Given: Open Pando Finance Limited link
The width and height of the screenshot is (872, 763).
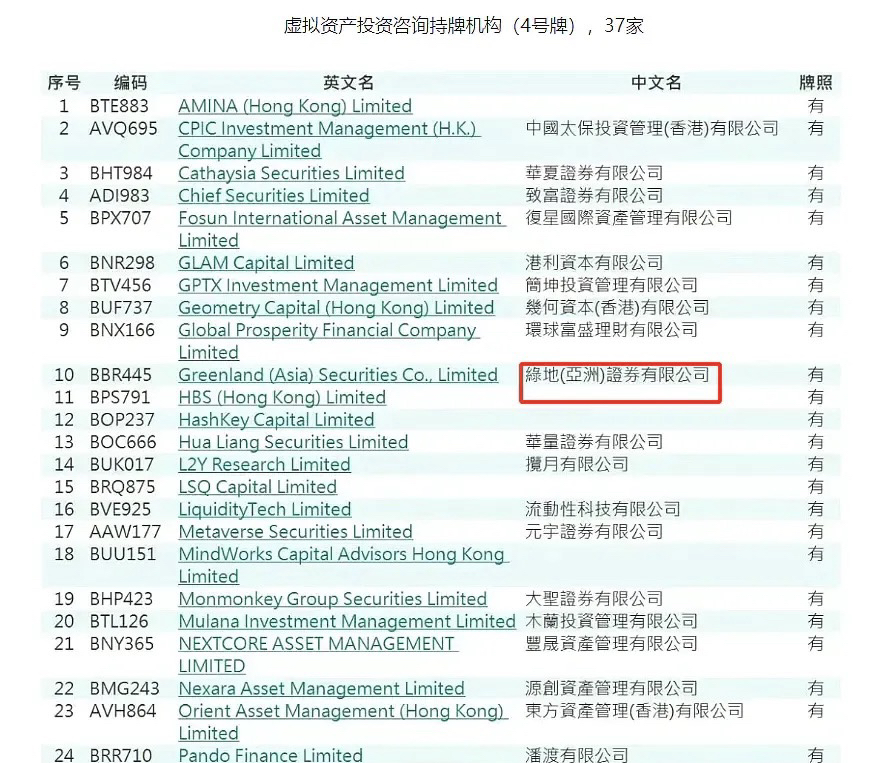Looking at the screenshot, I should point(270,755).
